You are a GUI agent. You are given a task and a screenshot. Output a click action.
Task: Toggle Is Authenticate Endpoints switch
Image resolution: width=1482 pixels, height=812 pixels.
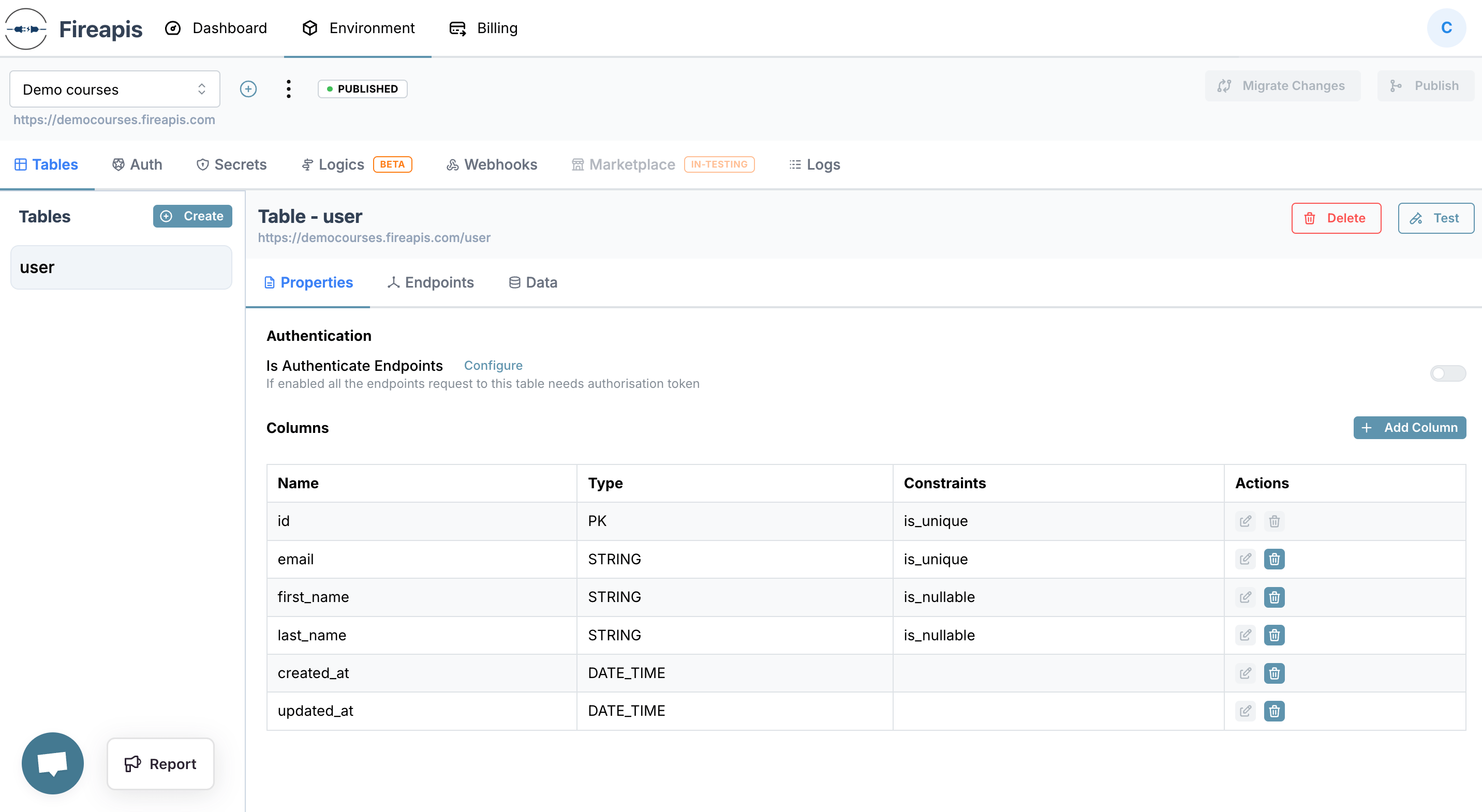[x=1447, y=373]
